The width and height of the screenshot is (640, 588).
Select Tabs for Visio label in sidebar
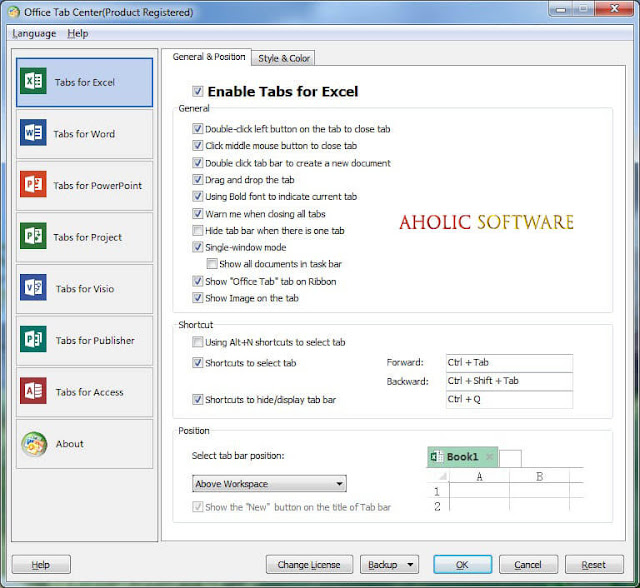click(x=85, y=289)
